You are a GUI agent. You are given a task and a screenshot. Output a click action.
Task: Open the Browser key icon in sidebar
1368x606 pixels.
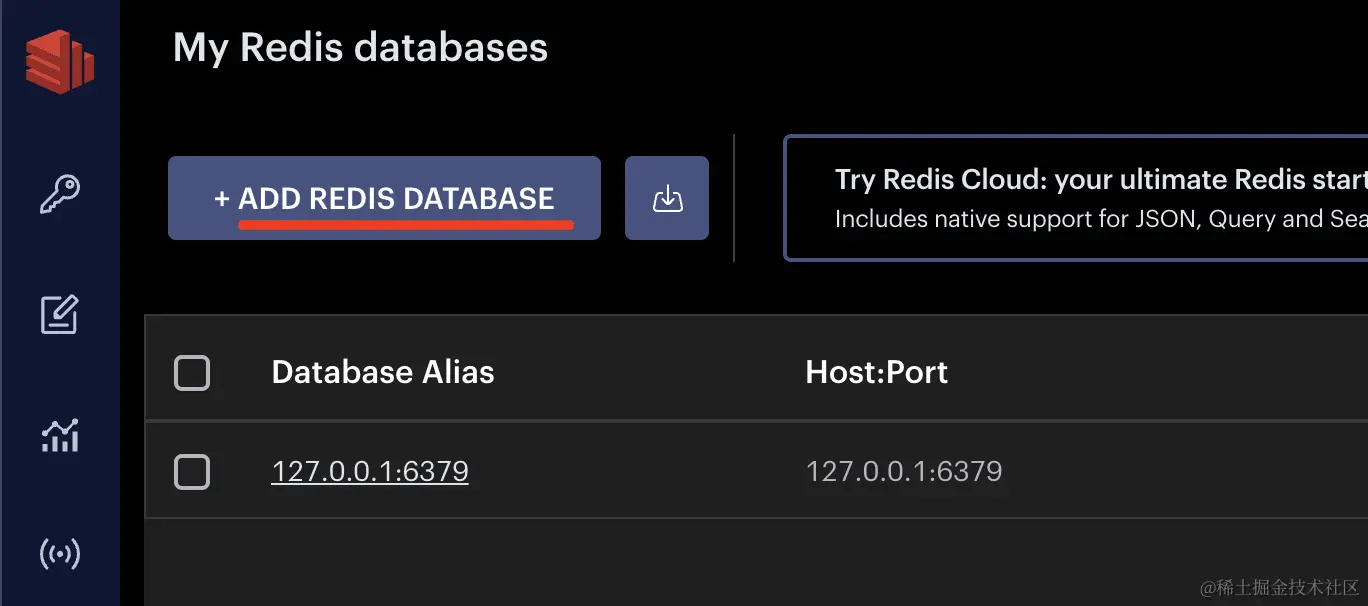[x=60, y=194]
